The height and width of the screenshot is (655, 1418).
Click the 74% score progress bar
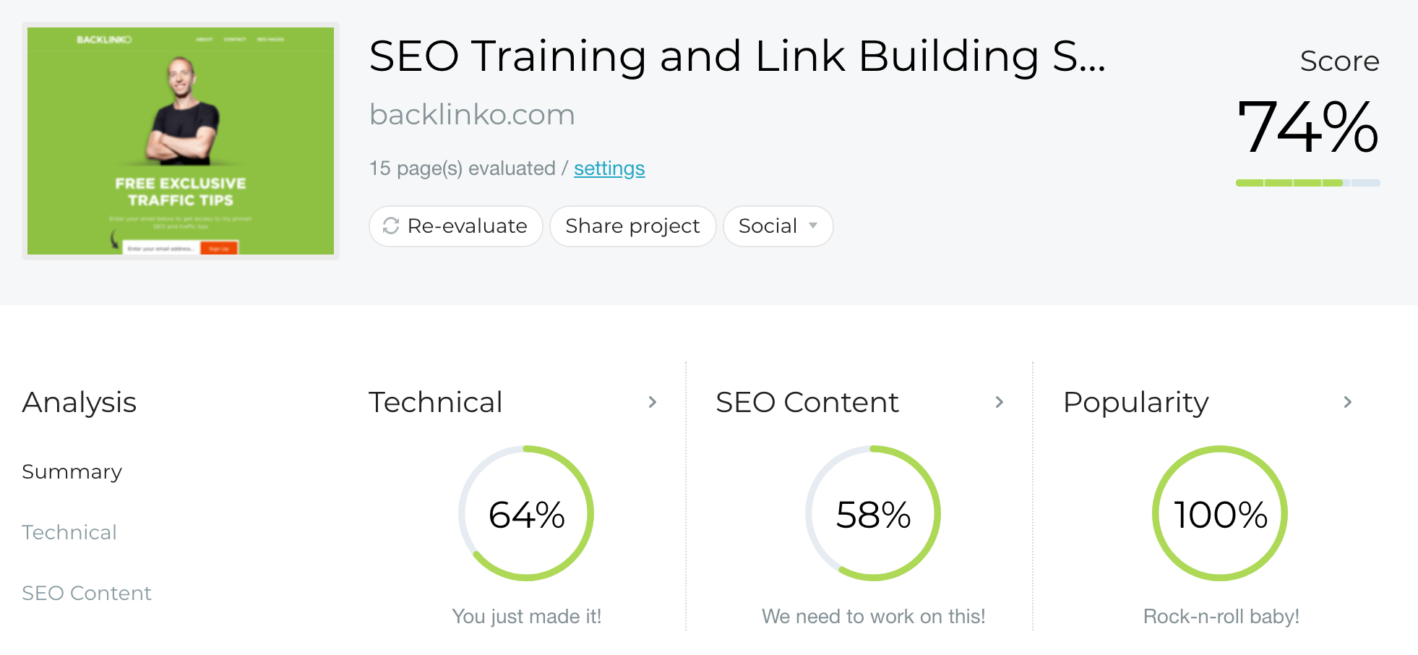(x=1307, y=183)
